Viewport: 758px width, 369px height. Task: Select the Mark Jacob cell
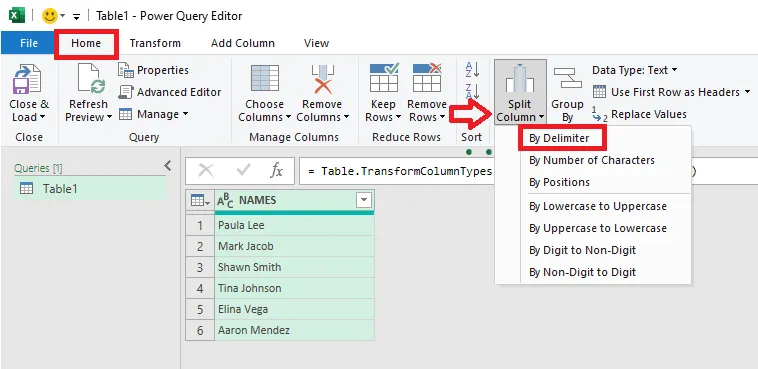(294, 246)
